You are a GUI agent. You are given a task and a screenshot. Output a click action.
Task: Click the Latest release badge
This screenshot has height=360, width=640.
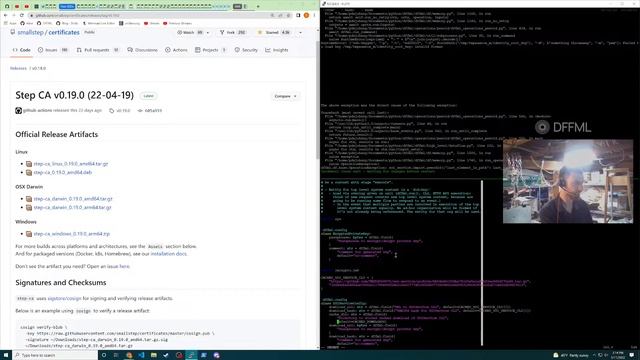149,96
